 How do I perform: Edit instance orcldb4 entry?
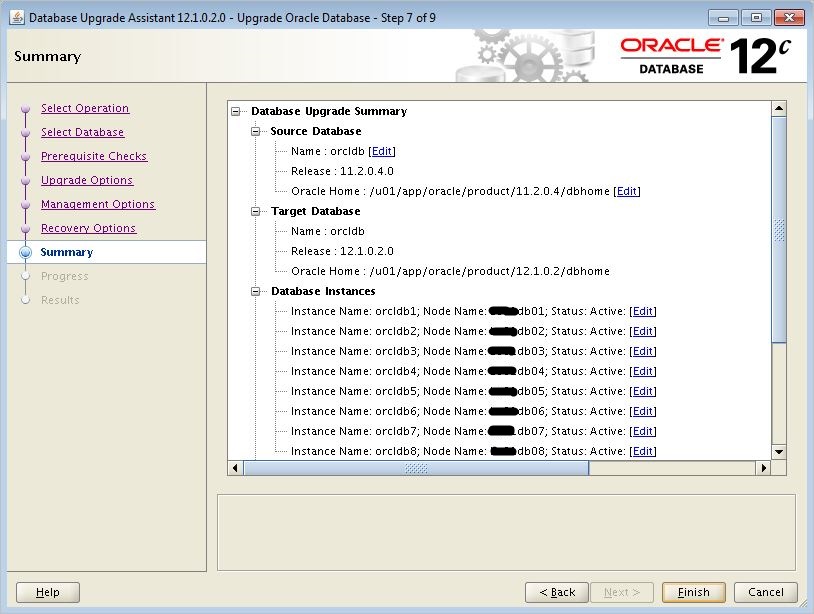click(643, 371)
